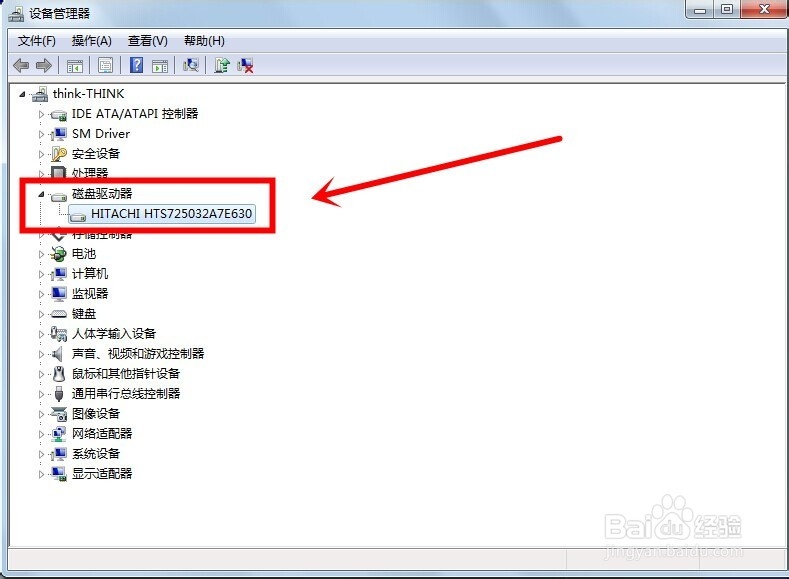The height and width of the screenshot is (579, 789).
Task: Click the 安全设备 key icon
Action: pyautogui.click(x=59, y=154)
